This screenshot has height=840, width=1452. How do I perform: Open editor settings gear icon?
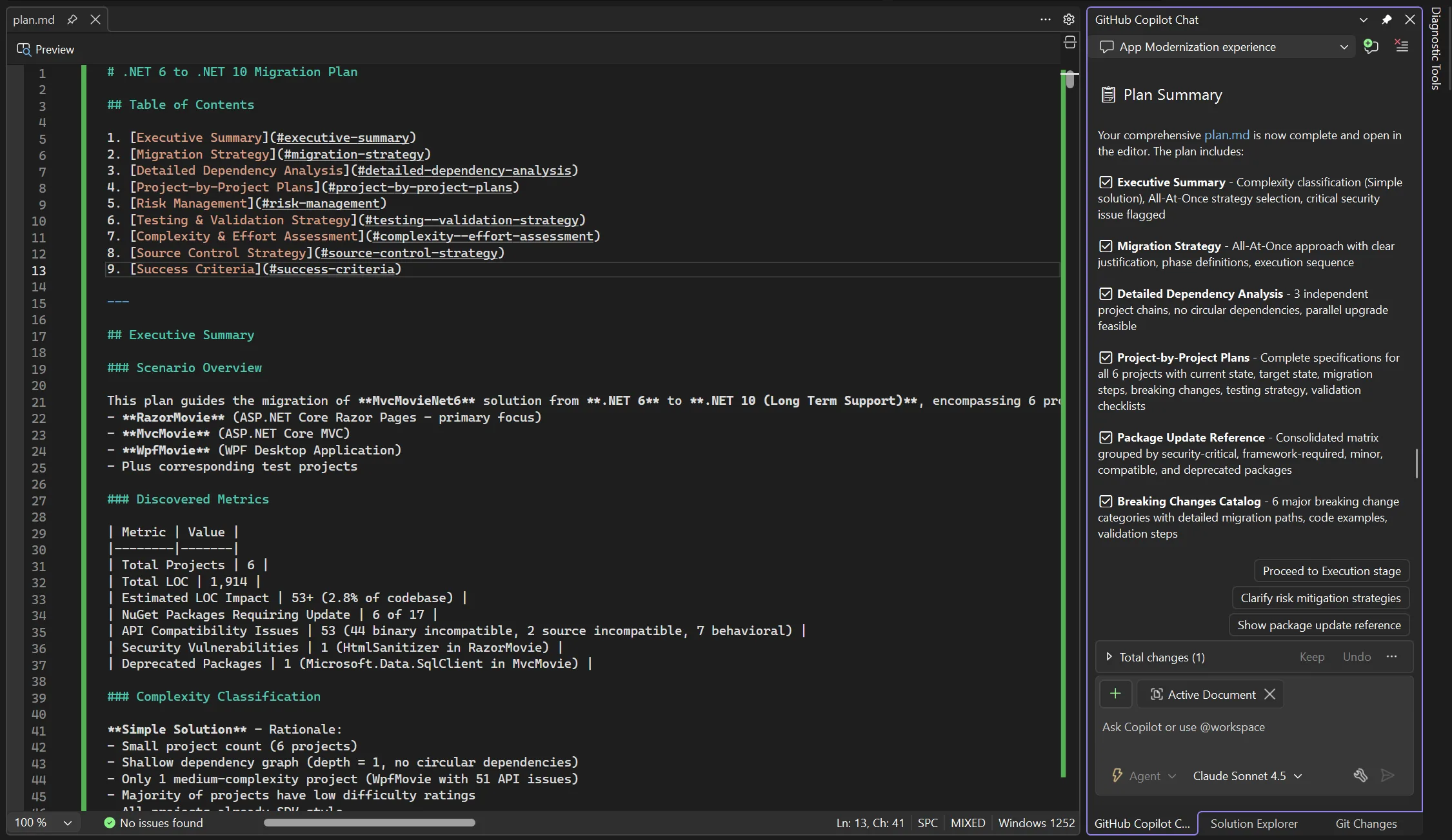1069,19
